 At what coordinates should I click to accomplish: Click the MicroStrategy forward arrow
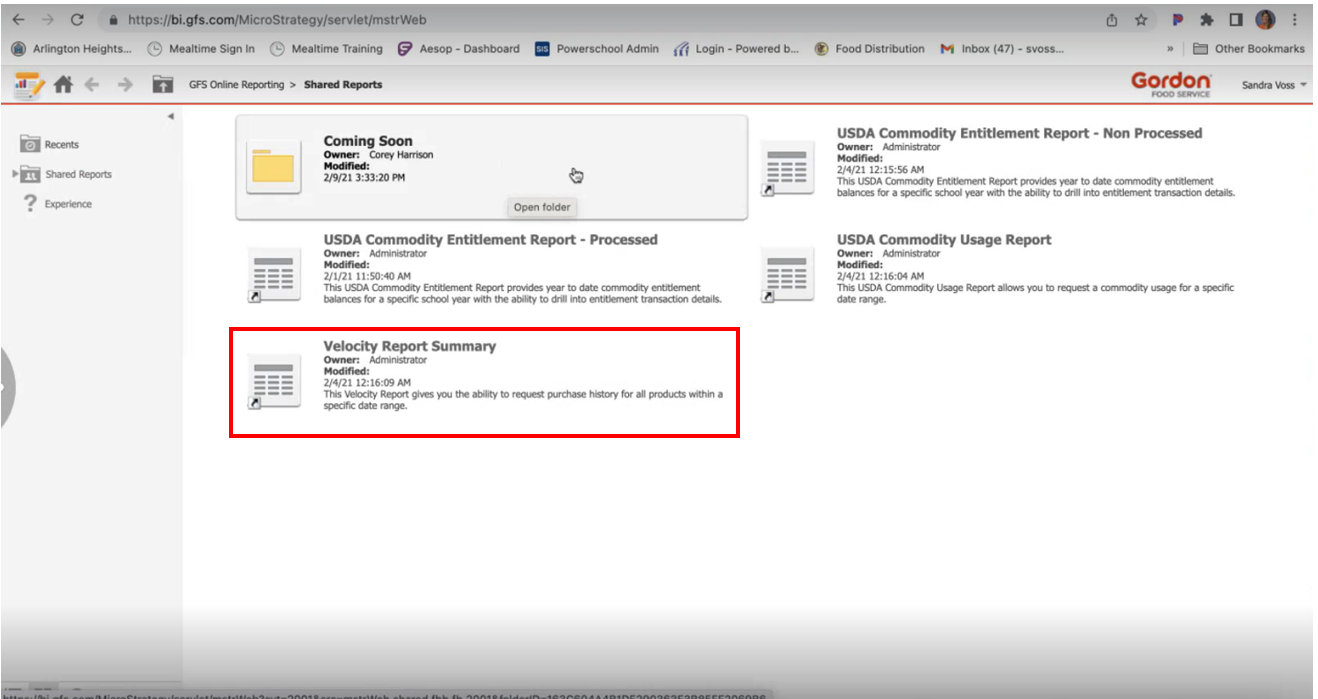(125, 85)
